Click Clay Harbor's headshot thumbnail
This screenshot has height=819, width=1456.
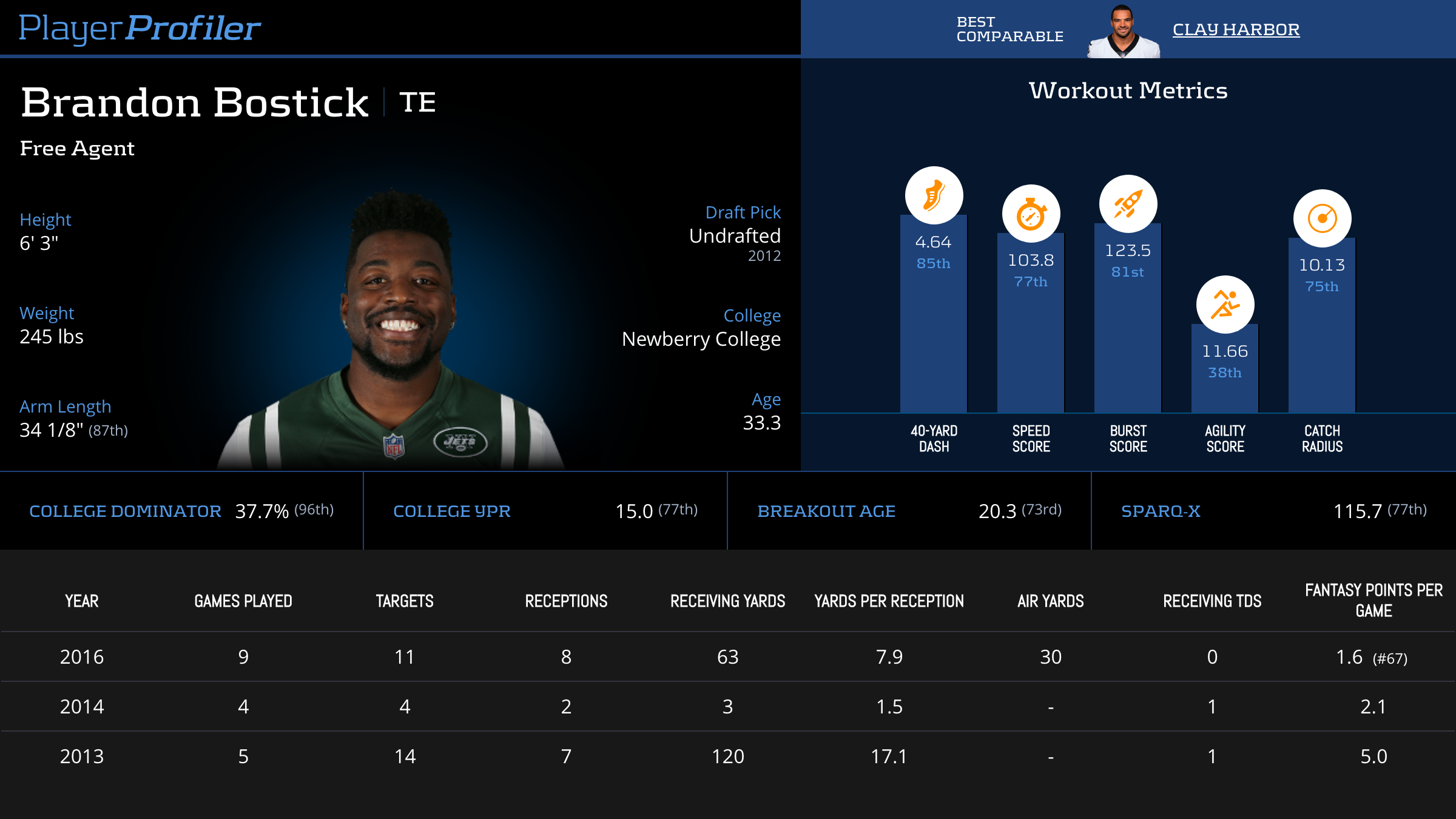1123,32
